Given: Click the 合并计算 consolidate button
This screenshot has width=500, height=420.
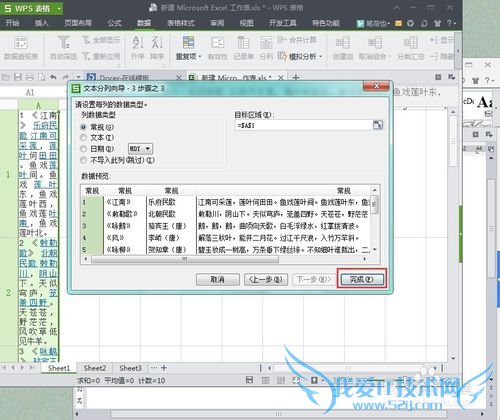Looking at the screenshot, I should [297, 40].
